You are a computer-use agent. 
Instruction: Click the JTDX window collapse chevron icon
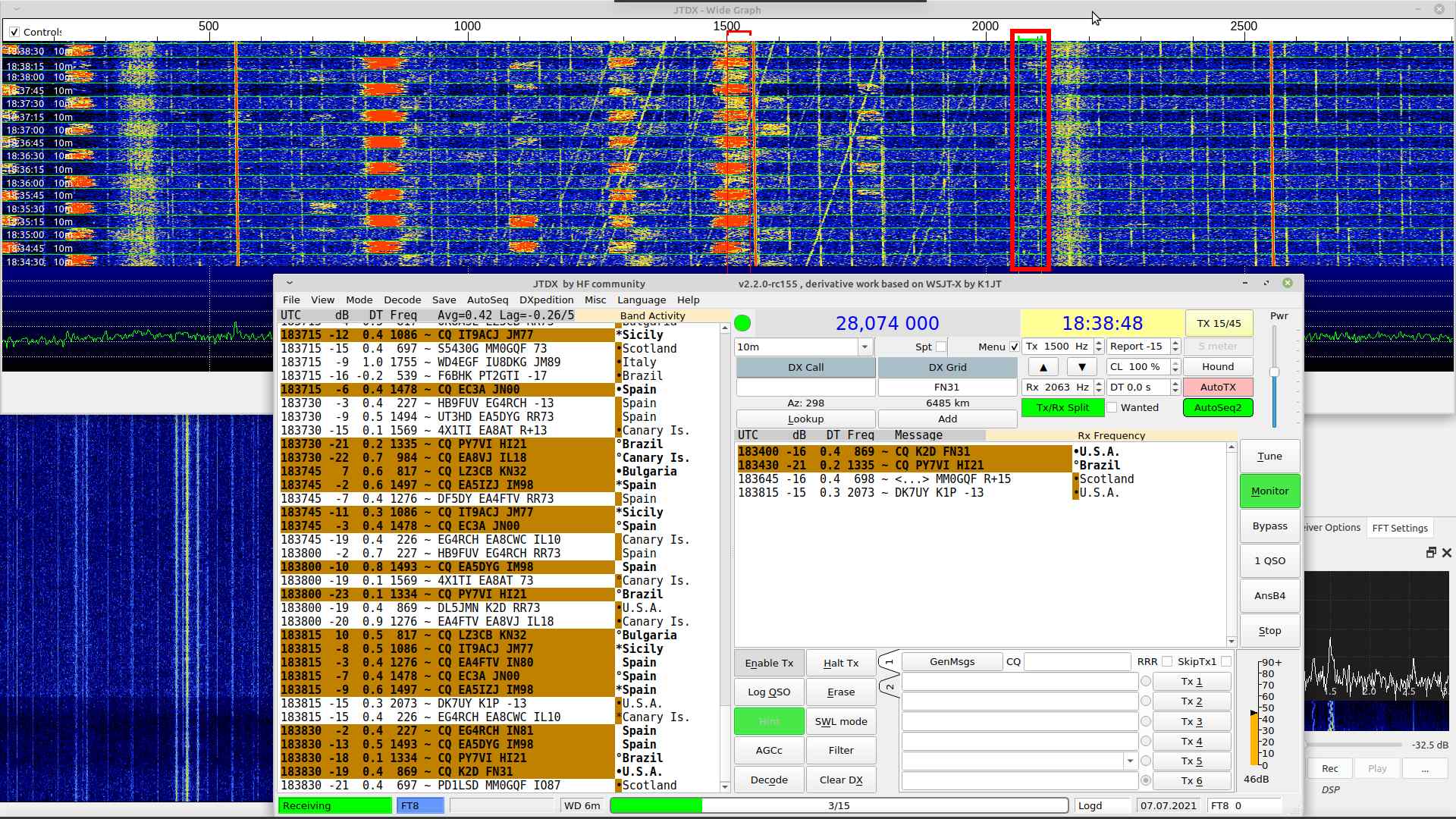[289, 284]
